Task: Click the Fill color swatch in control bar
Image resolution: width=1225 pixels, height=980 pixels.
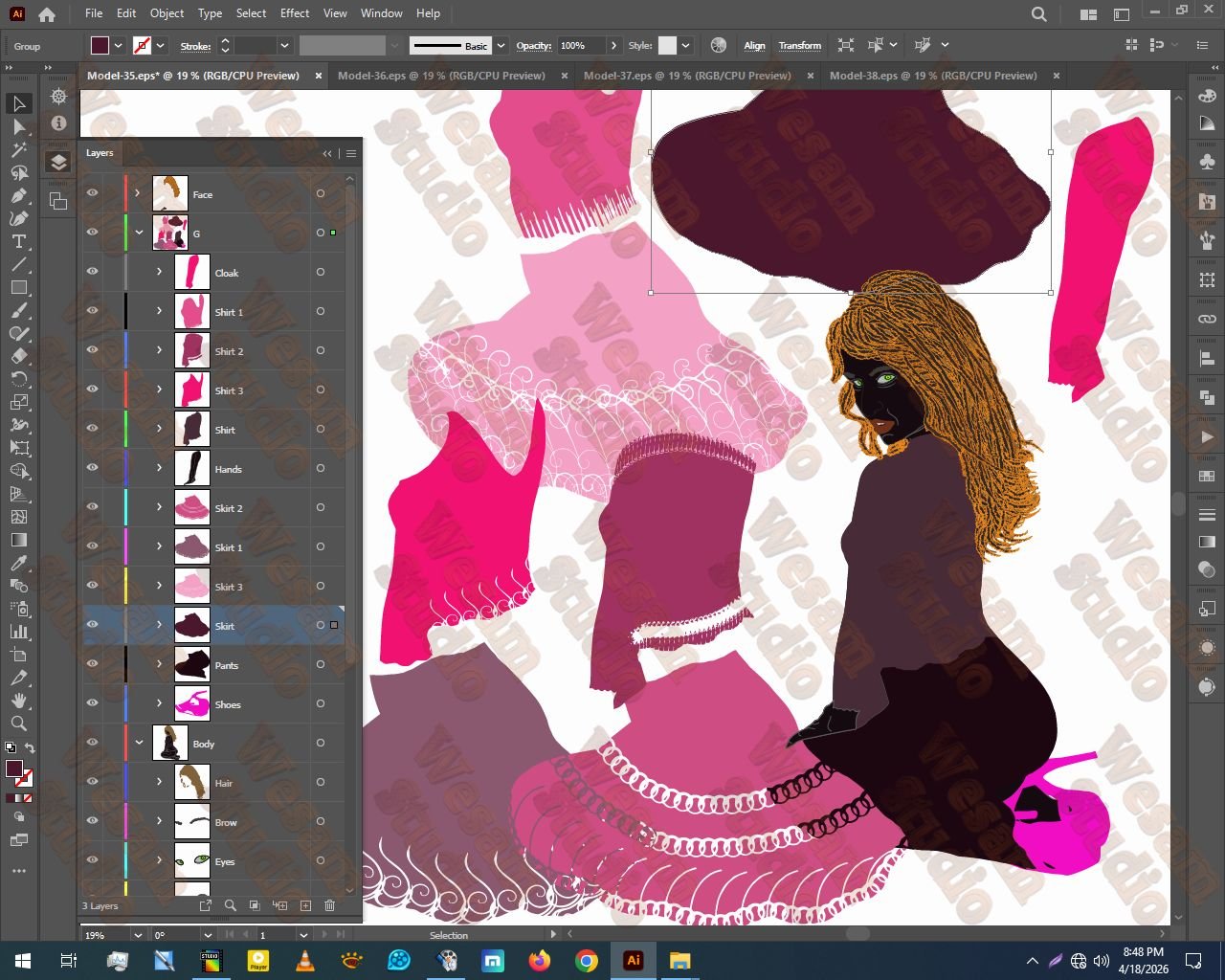Action: [x=100, y=45]
